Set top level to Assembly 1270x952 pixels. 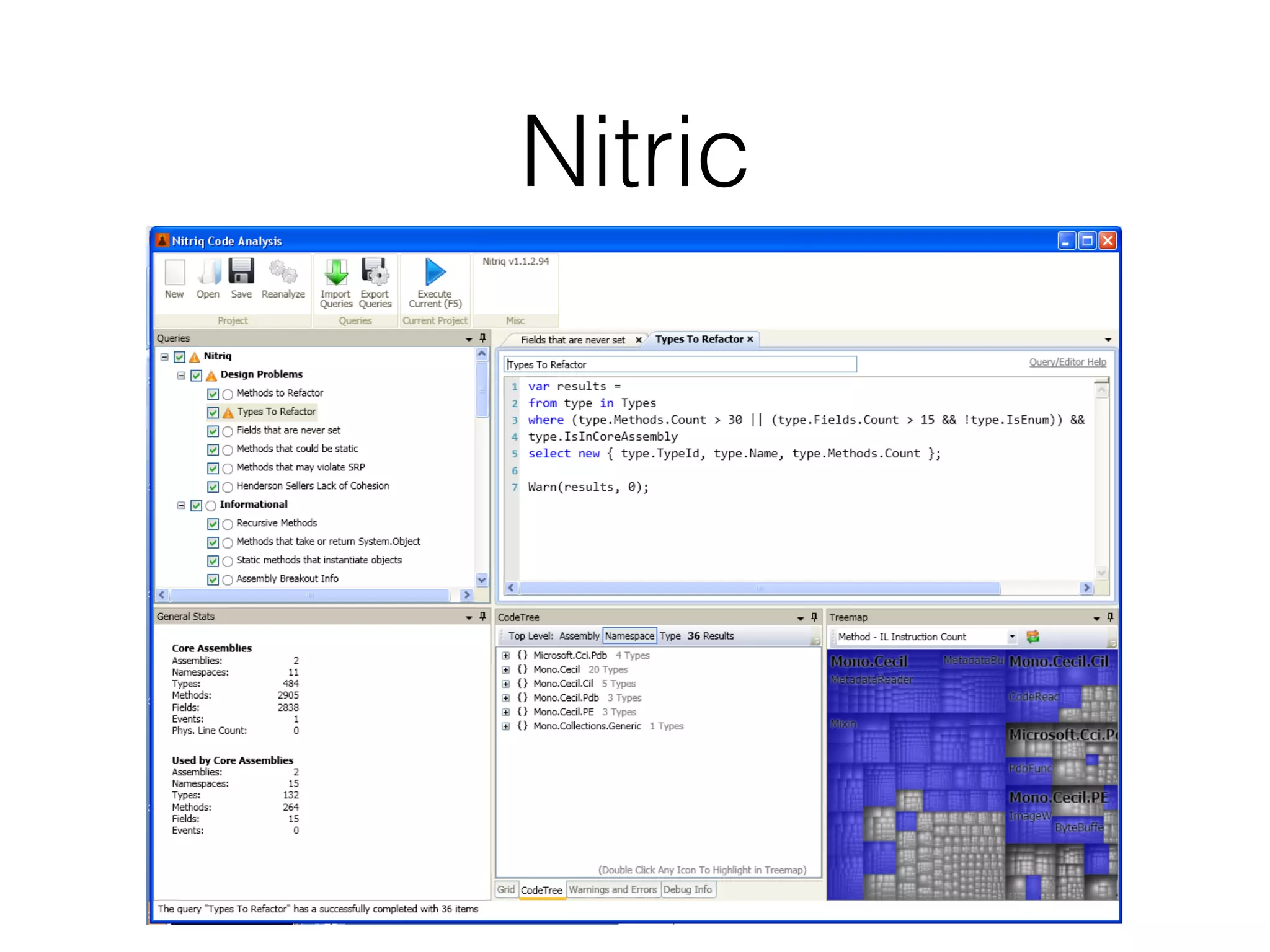579,636
